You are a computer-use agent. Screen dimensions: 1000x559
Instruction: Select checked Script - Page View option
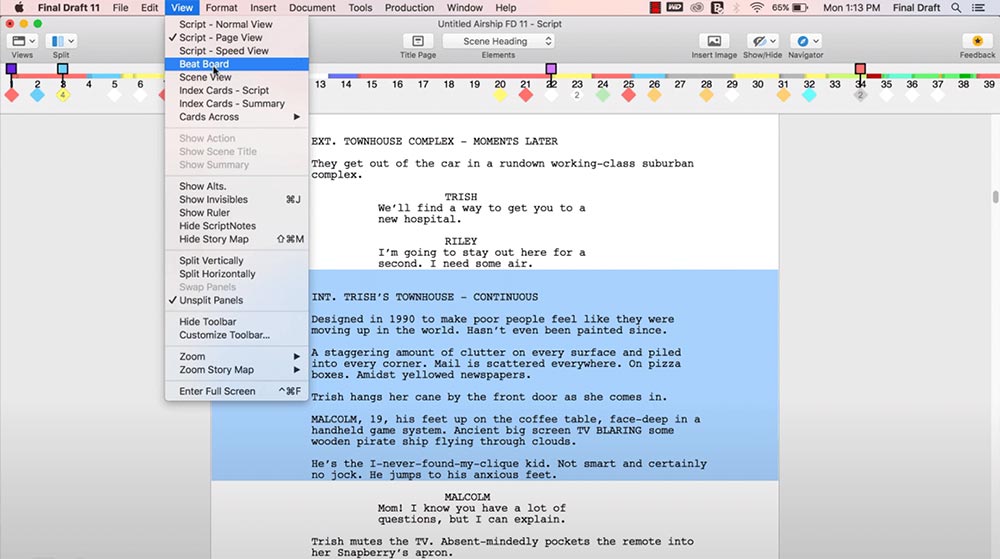tap(221, 38)
